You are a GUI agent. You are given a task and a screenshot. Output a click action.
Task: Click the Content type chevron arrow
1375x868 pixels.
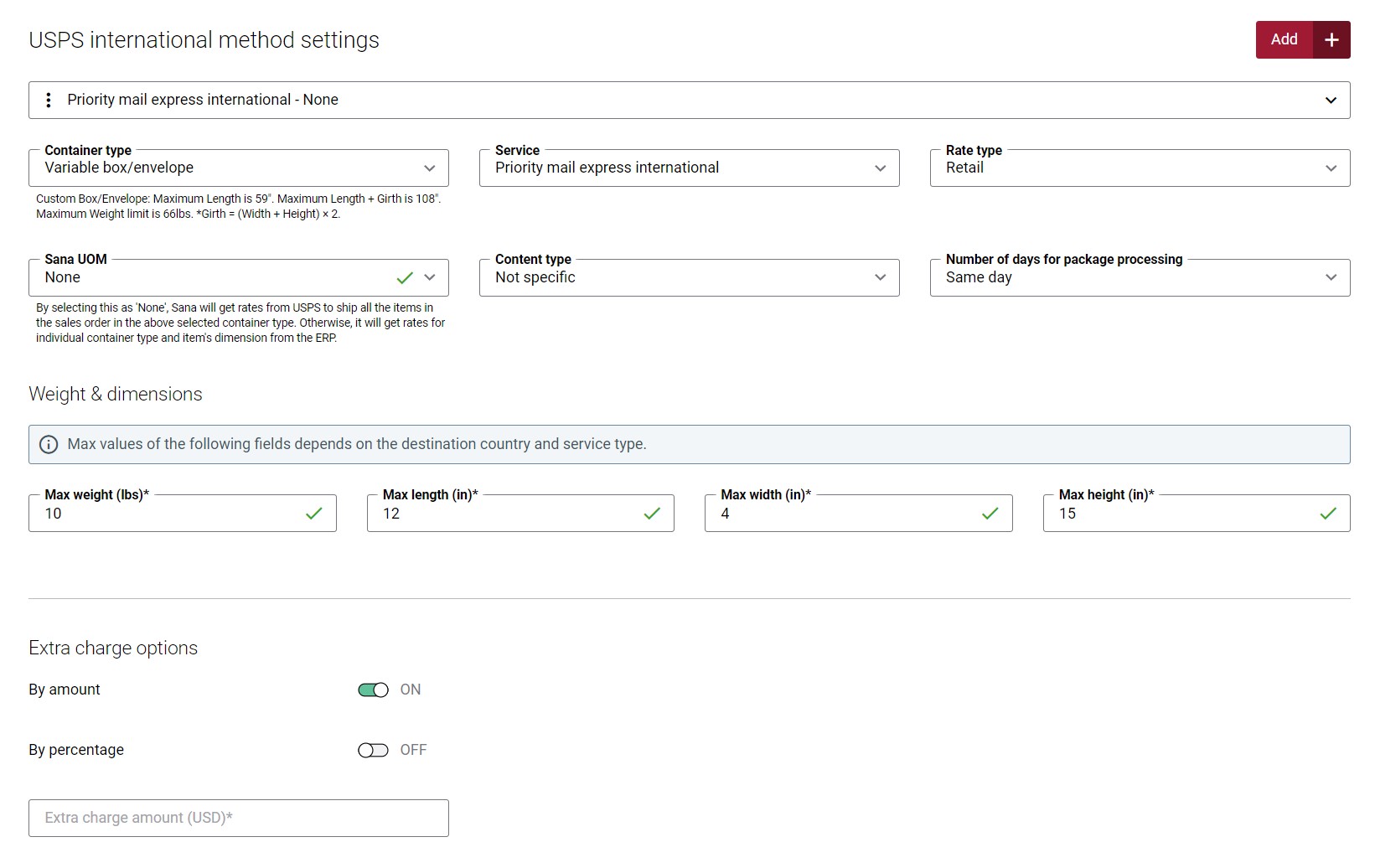(x=881, y=277)
